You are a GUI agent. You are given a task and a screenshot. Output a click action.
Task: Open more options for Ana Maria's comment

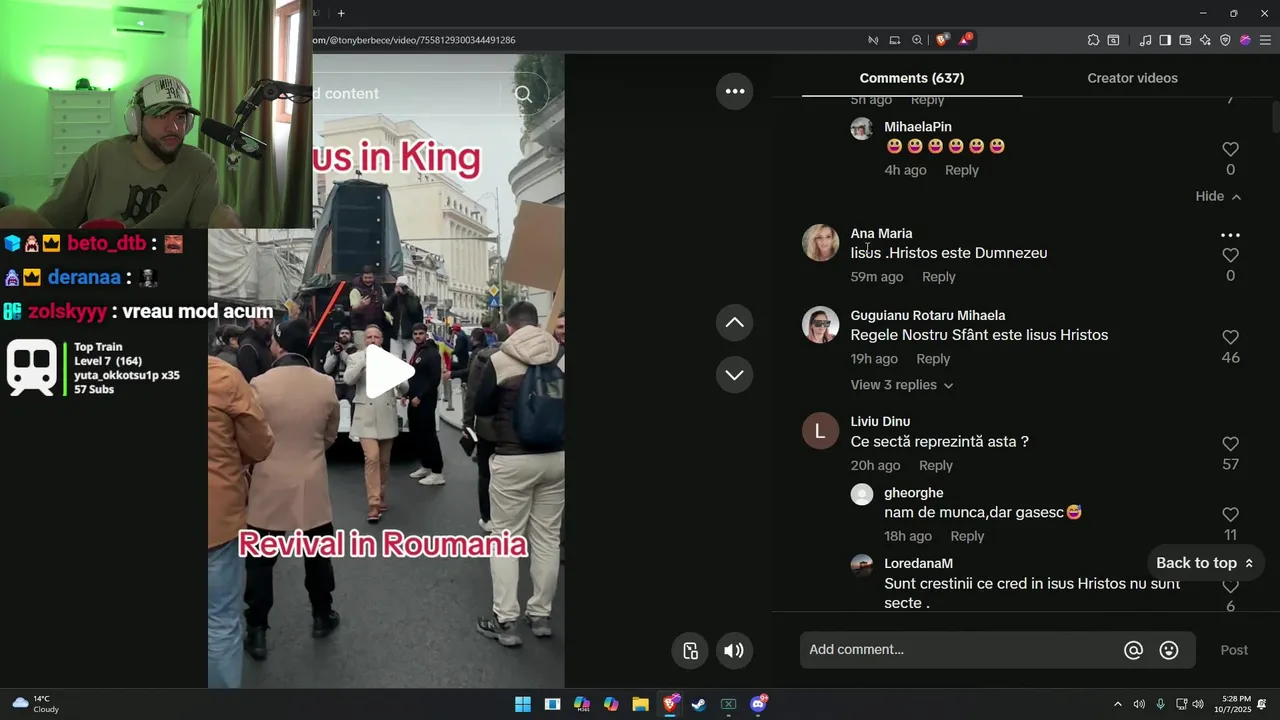(1230, 236)
